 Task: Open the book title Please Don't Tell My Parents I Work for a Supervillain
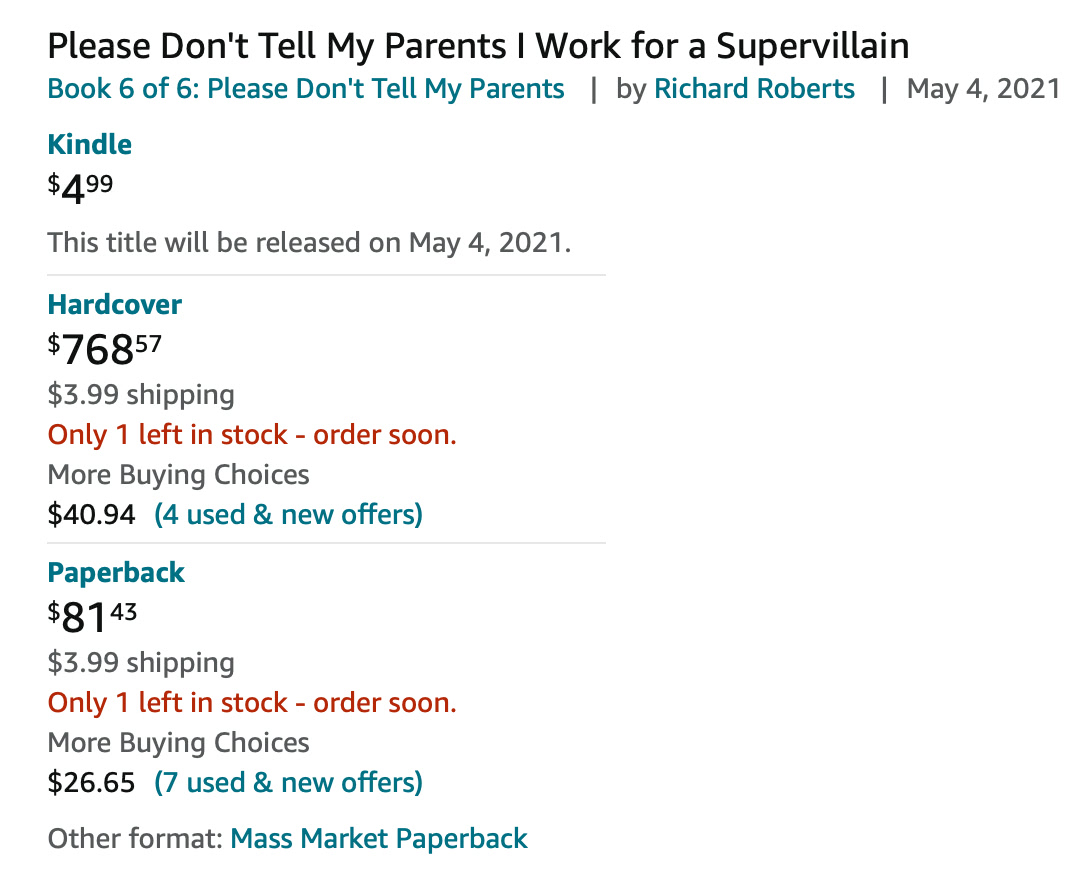478,47
